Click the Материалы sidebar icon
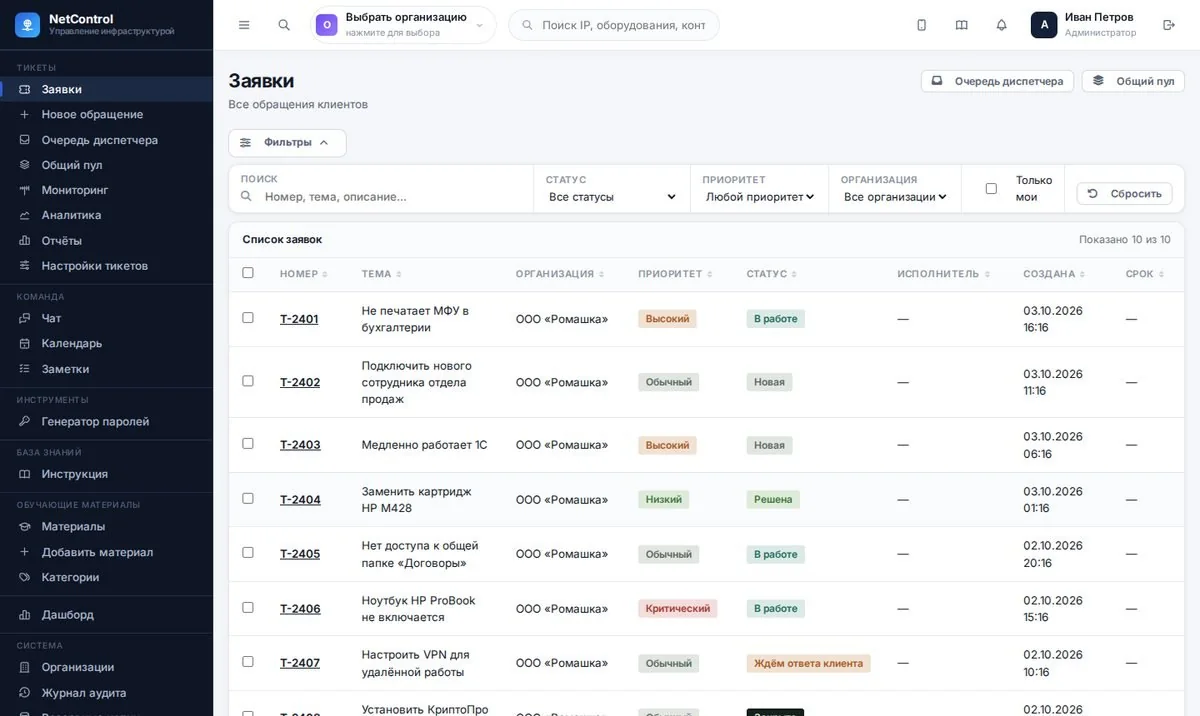This screenshot has width=1200, height=716. (24, 526)
